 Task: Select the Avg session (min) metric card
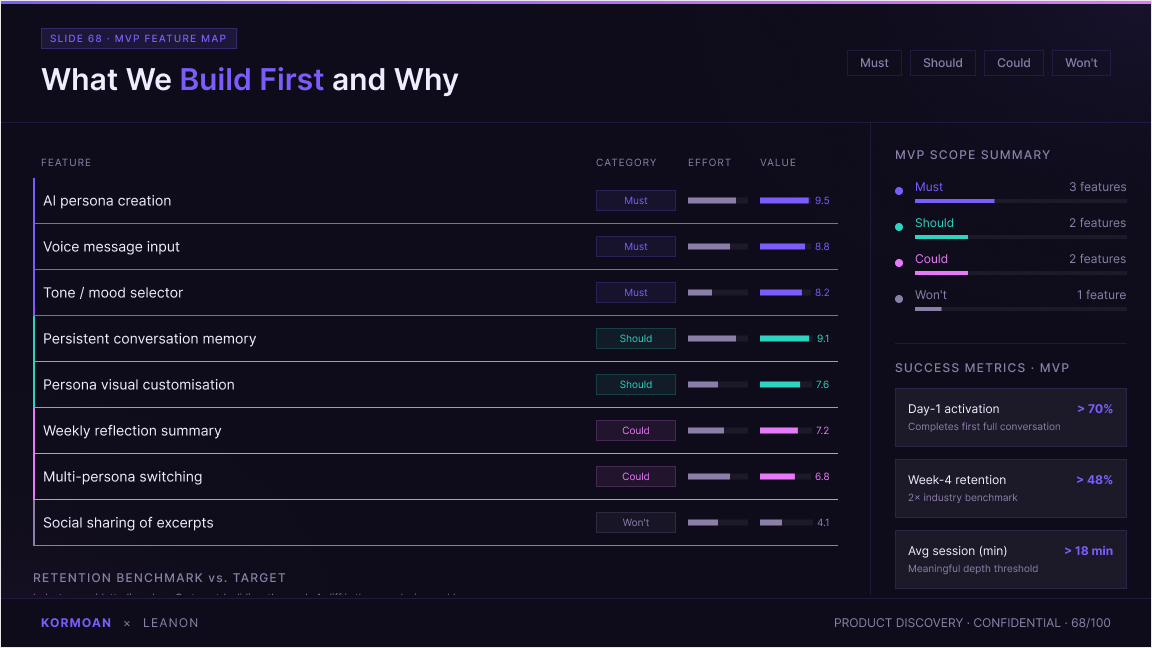click(1010, 559)
